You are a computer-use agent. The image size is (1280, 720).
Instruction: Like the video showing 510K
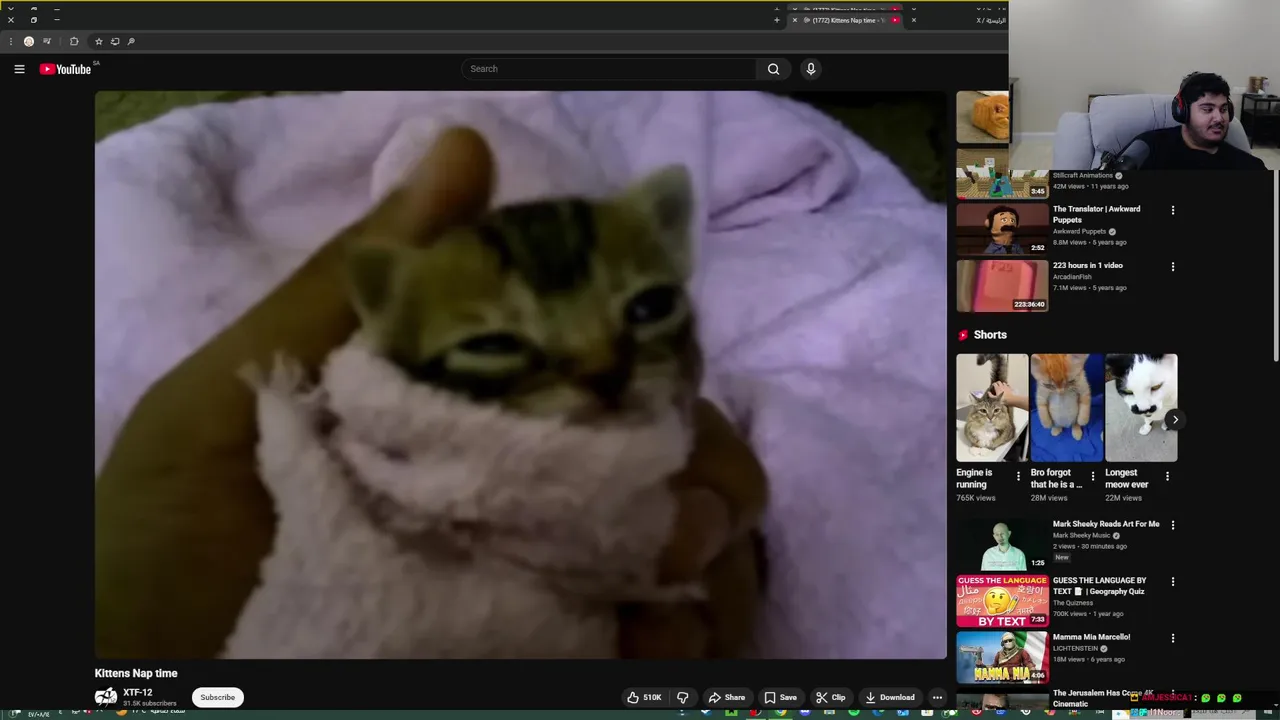click(x=645, y=697)
